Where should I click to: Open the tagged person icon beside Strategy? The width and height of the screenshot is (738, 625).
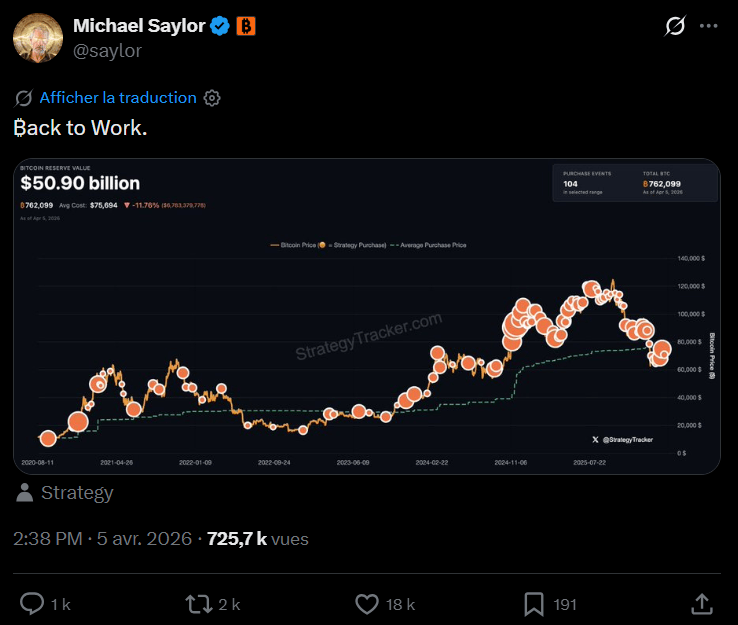coord(25,493)
